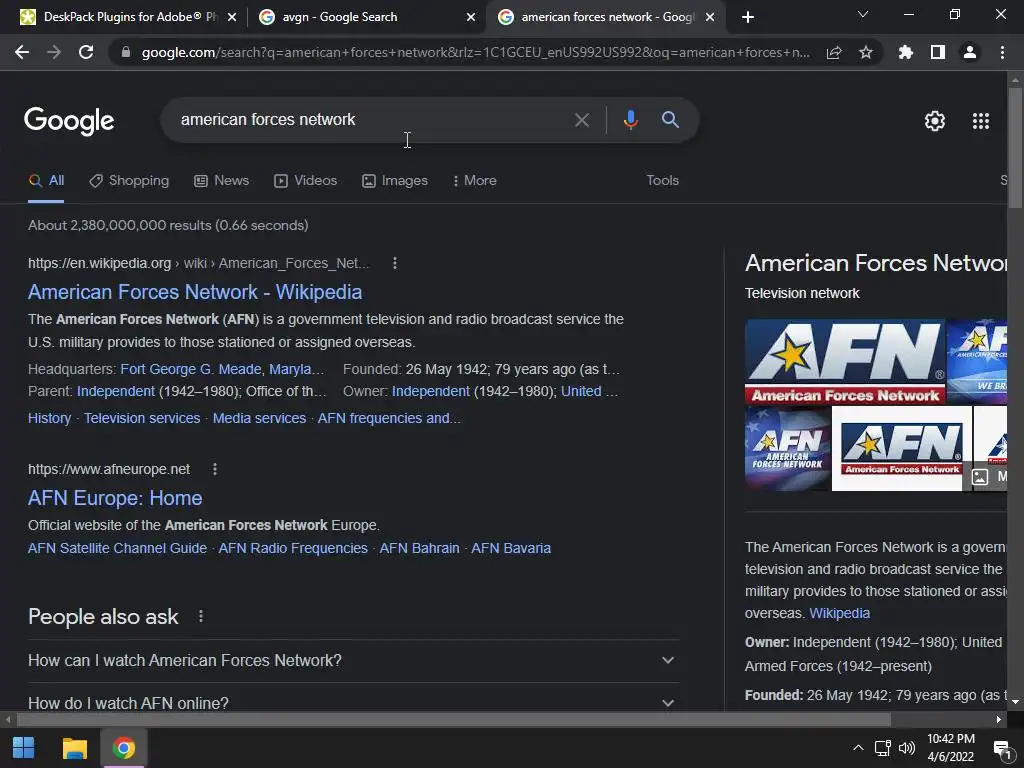Open AFN Satellite Channel Guide link

coord(118,549)
